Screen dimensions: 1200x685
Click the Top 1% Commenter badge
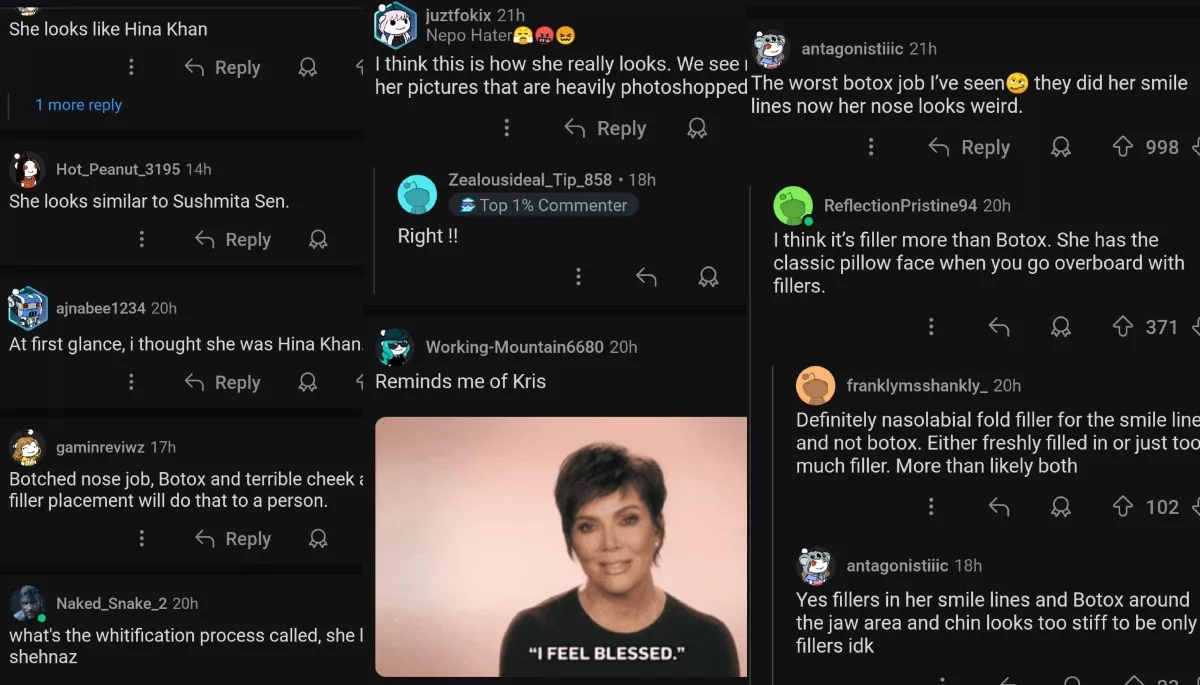click(x=543, y=205)
